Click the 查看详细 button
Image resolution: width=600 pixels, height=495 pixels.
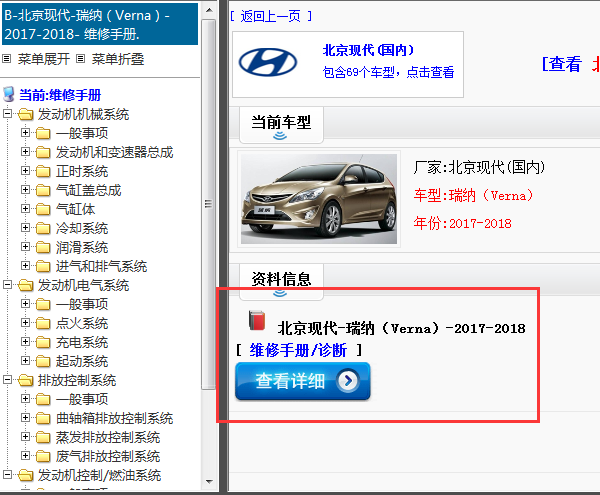(x=303, y=381)
